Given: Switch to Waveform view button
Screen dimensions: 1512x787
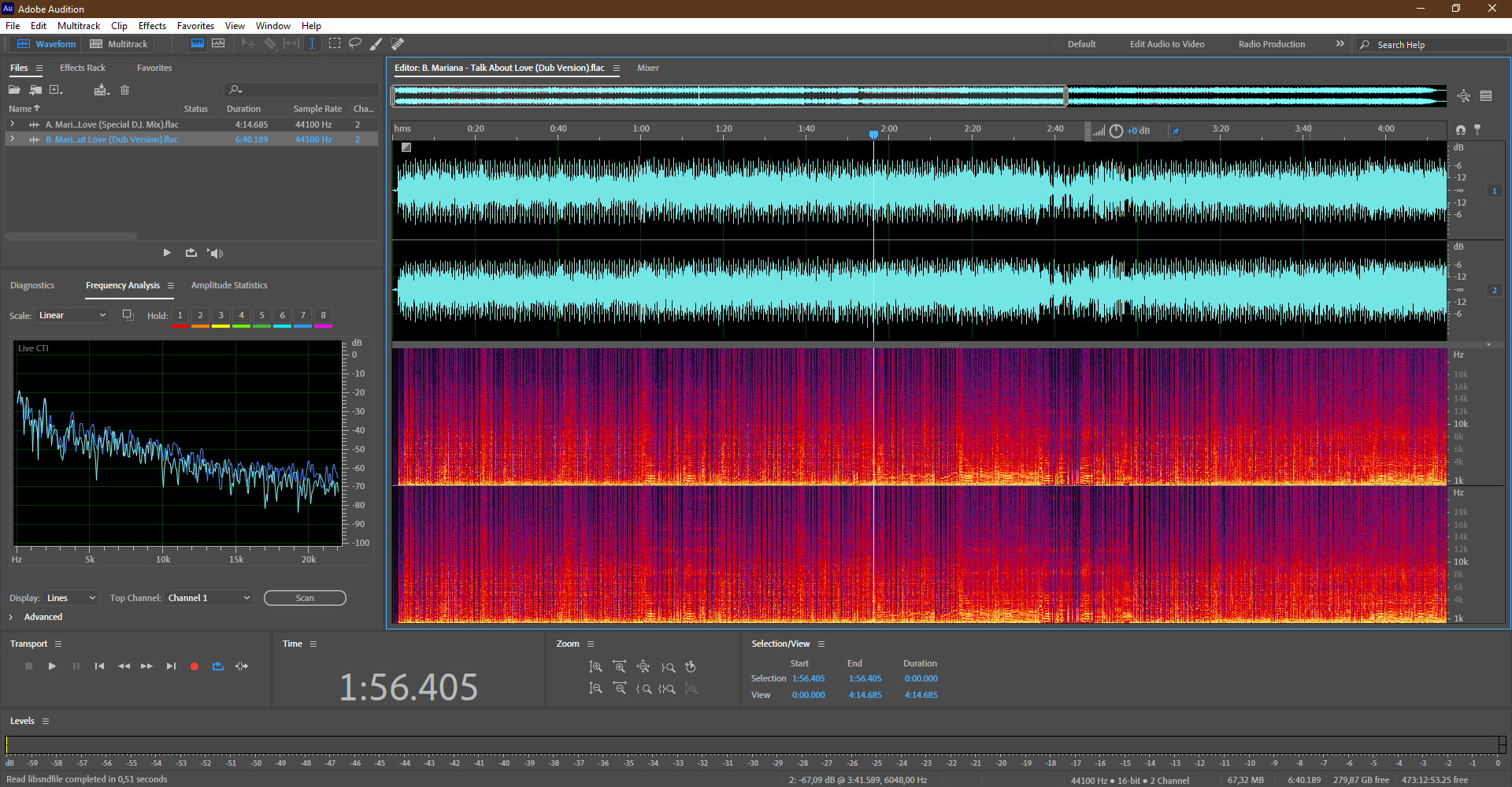Looking at the screenshot, I should (x=46, y=44).
